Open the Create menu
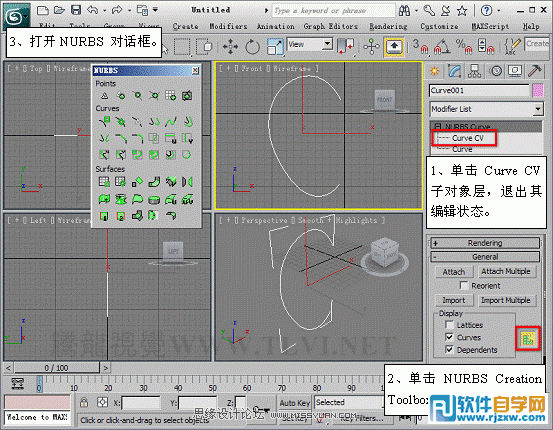Viewport: 553px width, 430px height. coord(186,26)
